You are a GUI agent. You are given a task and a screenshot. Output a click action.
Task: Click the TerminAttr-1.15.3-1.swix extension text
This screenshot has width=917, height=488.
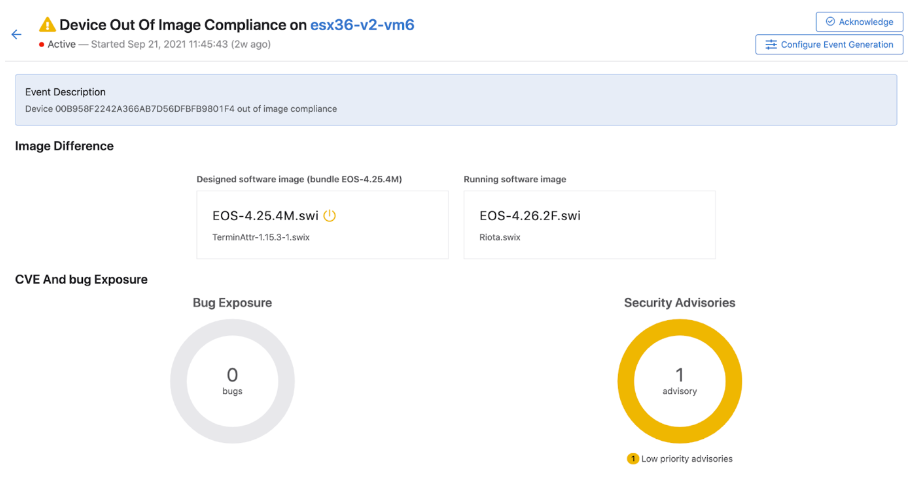point(261,238)
